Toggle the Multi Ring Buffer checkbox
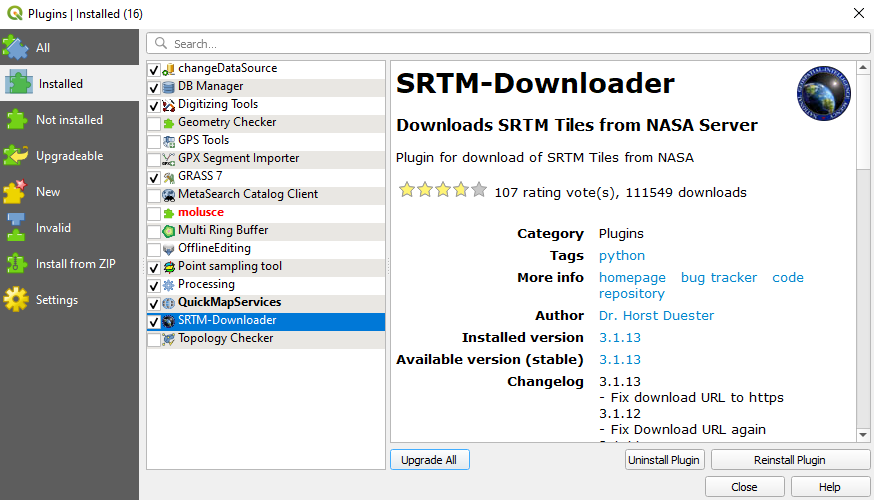This screenshot has height=500, width=874. (154, 231)
